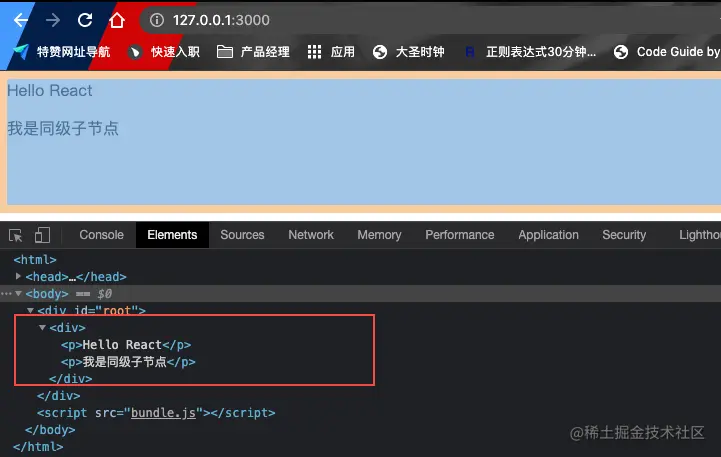The width and height of the screenshot is (721, 457).
Task: Open the ellipsis actions beside the body node
Action: pyautogui.click(x=6, y=293)
